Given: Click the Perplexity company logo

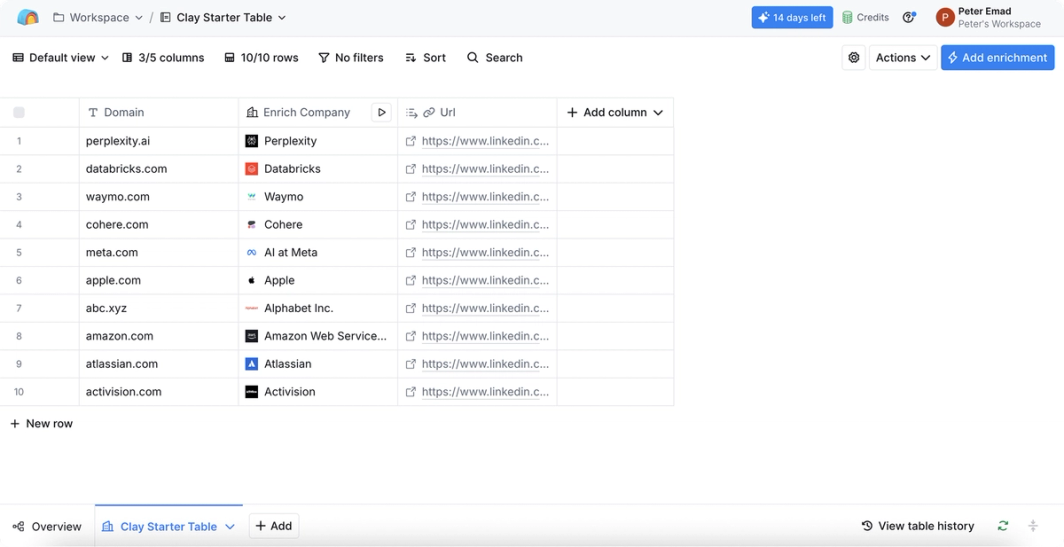Looking at the screenshot, I should [252, 141].
